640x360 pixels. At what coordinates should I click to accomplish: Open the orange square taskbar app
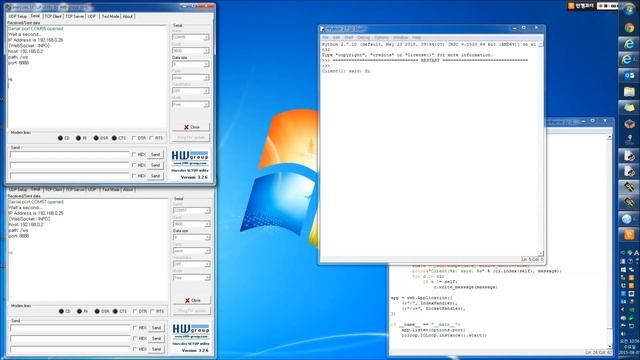pyautogui.click(x=629, y=235)
